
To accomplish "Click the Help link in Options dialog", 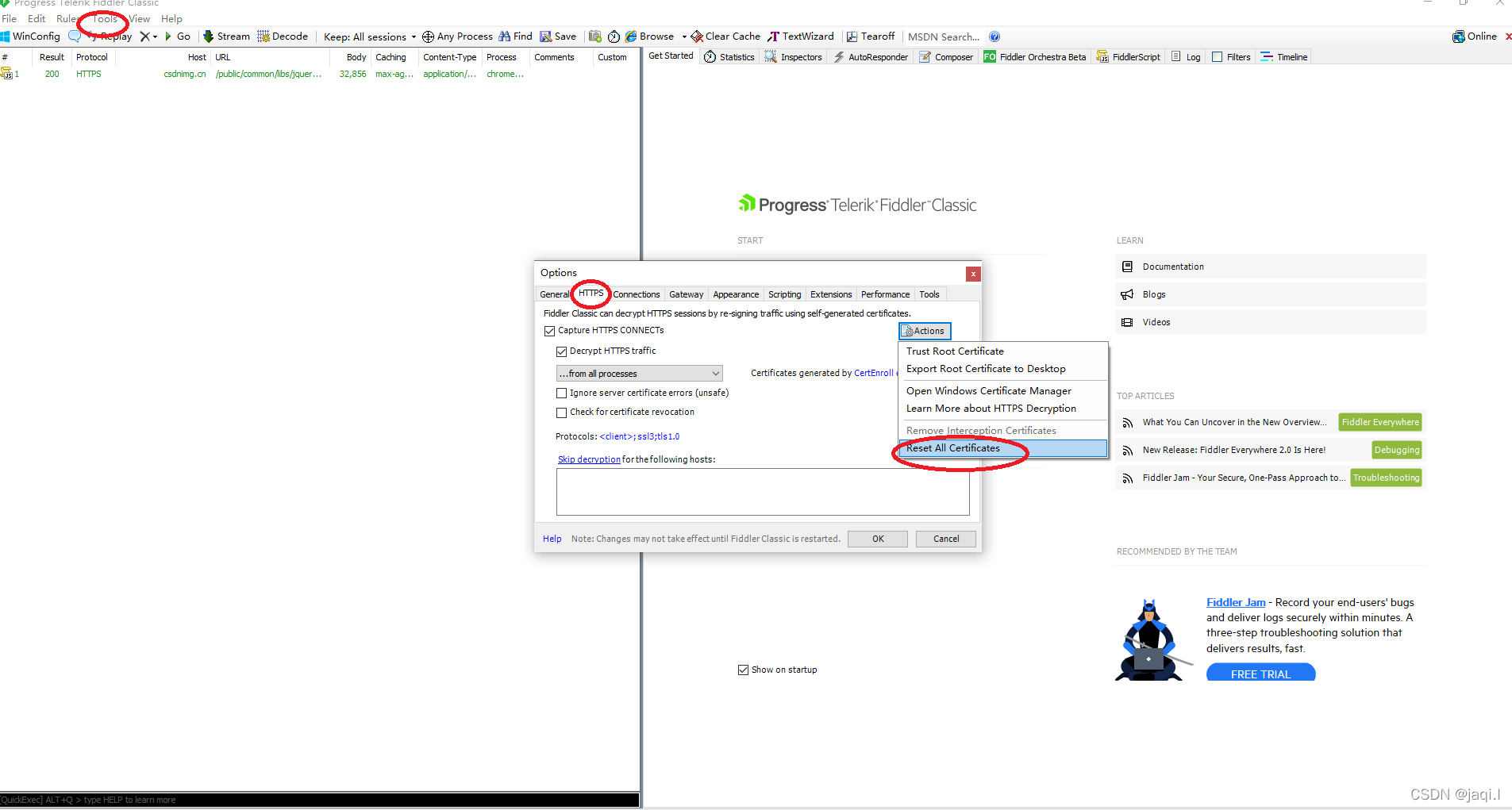I will (552, 539).
